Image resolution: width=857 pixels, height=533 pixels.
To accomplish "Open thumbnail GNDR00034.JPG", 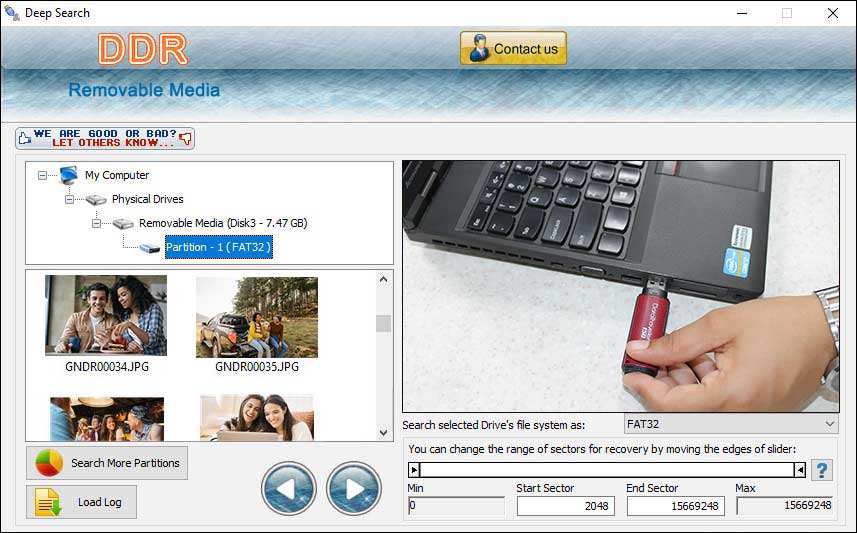I will (106, 315).
